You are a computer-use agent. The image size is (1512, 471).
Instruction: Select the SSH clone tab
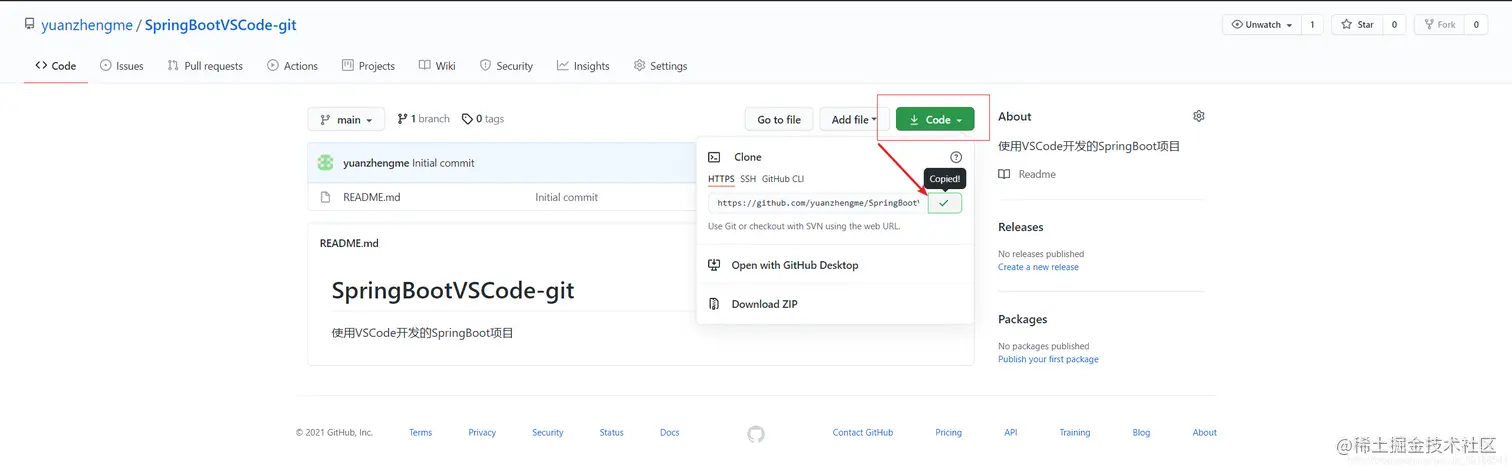(748, 179)
